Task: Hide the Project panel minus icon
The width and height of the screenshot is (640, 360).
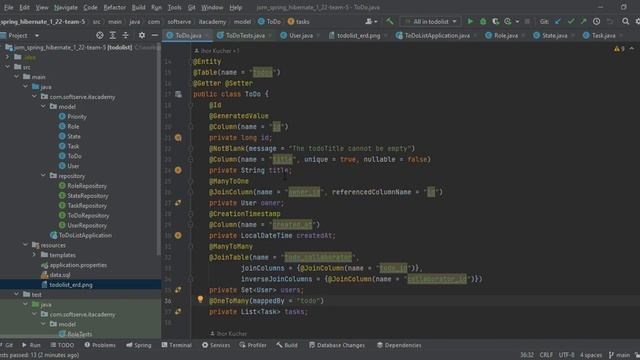Action: click(155, 36)
